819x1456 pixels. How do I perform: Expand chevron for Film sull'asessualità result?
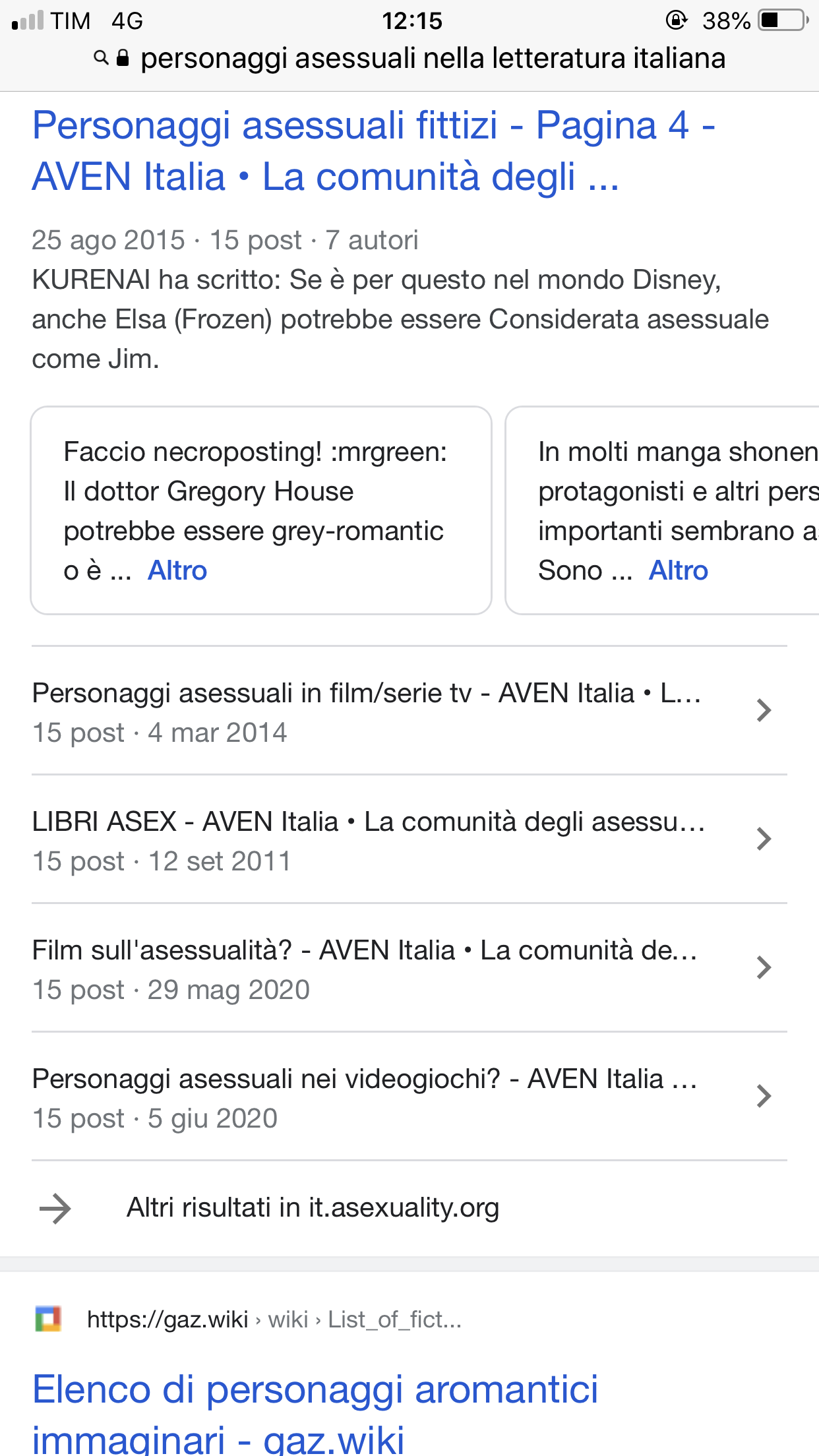point(764,967)
